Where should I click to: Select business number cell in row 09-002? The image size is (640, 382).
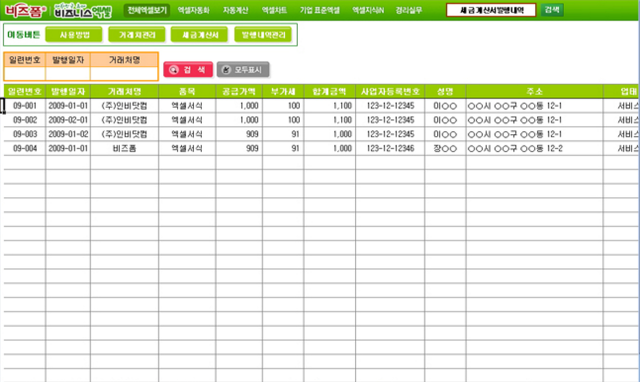390,120
